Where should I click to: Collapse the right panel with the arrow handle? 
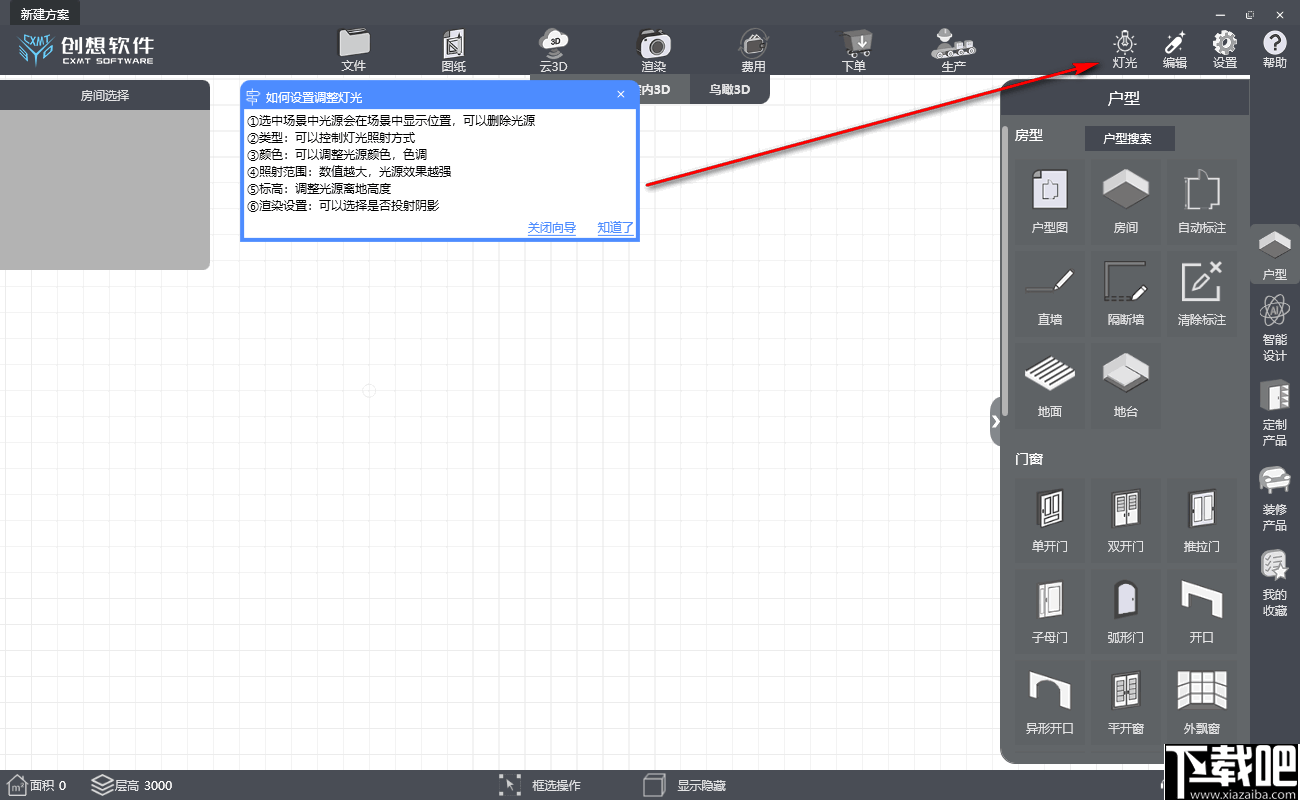click(x=995, y=422)
